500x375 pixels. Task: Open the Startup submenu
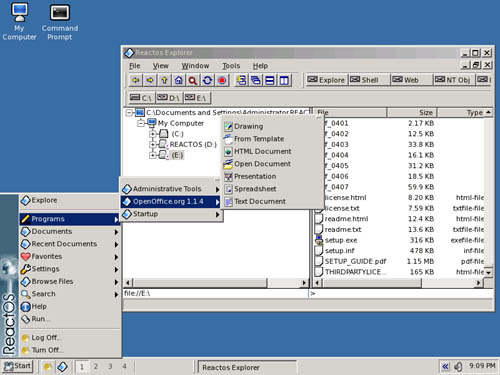[171, 214]
